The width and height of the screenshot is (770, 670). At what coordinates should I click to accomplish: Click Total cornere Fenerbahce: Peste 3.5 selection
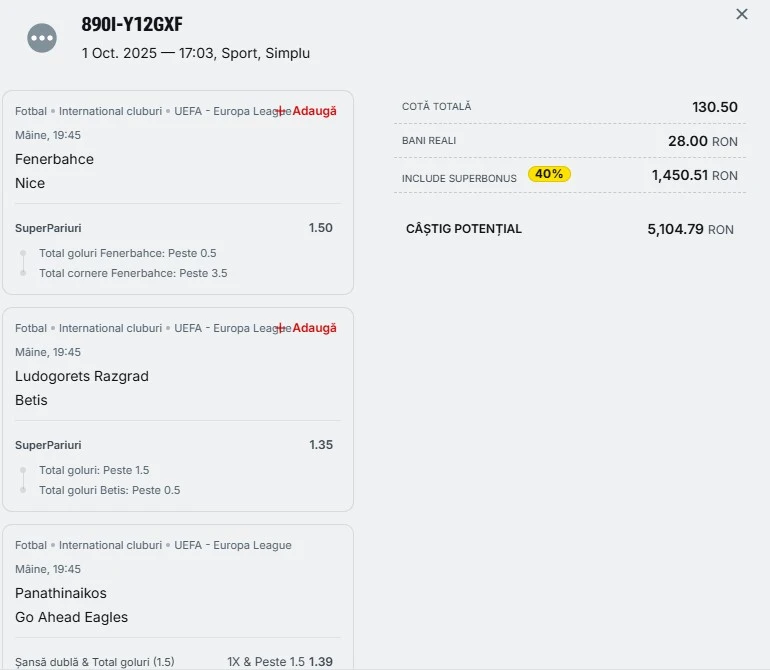point(133,273)
